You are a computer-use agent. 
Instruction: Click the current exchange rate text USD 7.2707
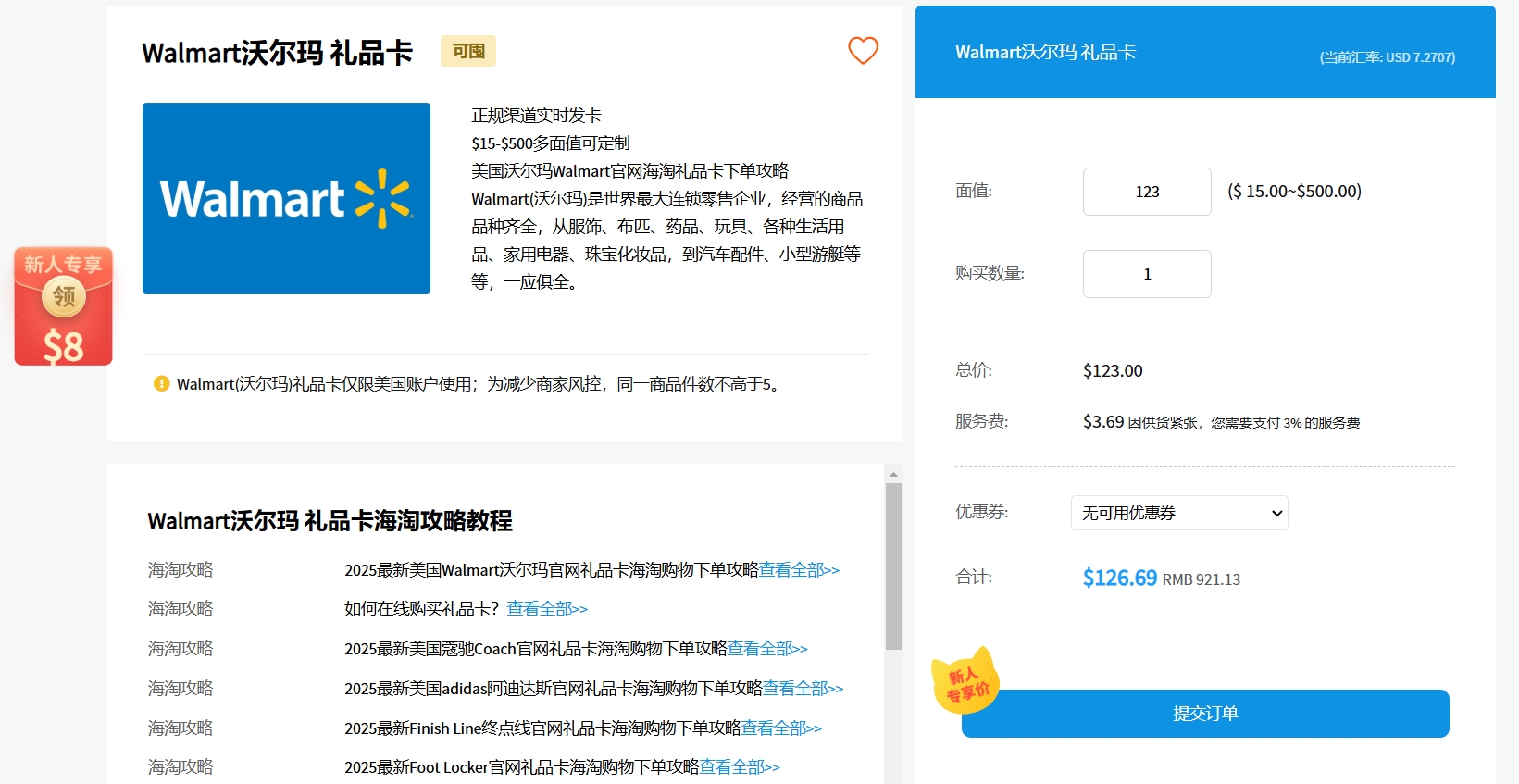click(x=1388, y=57)
